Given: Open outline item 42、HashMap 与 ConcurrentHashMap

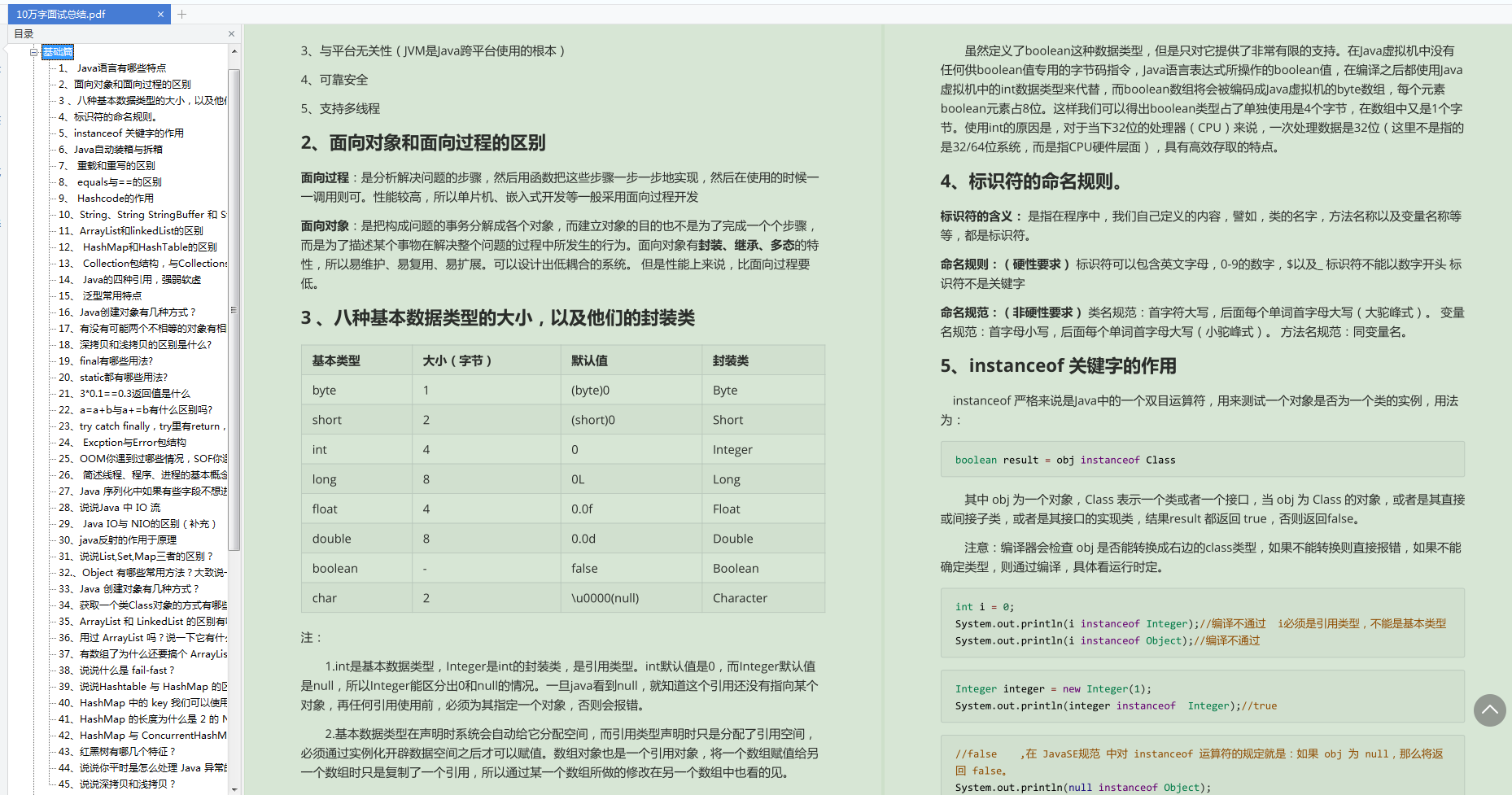Looking at the screenshot, I should tap(142, 736).
